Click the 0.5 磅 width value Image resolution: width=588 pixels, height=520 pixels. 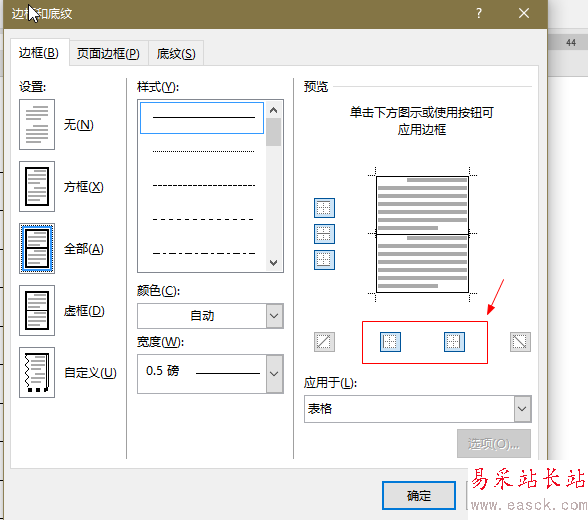click(x=162, y=371)
